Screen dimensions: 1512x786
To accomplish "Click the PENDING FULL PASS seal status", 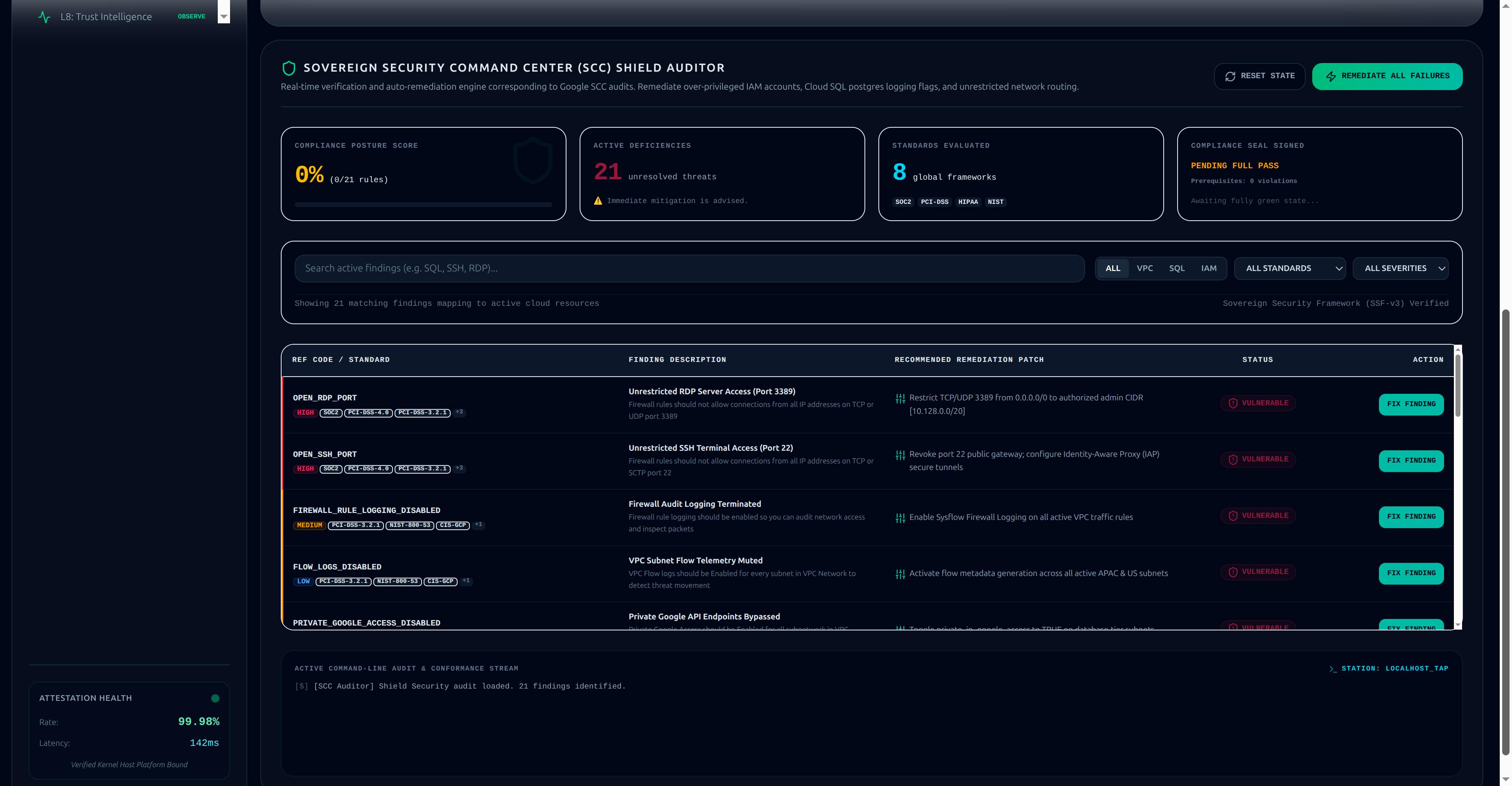I will click(1234, 166).
